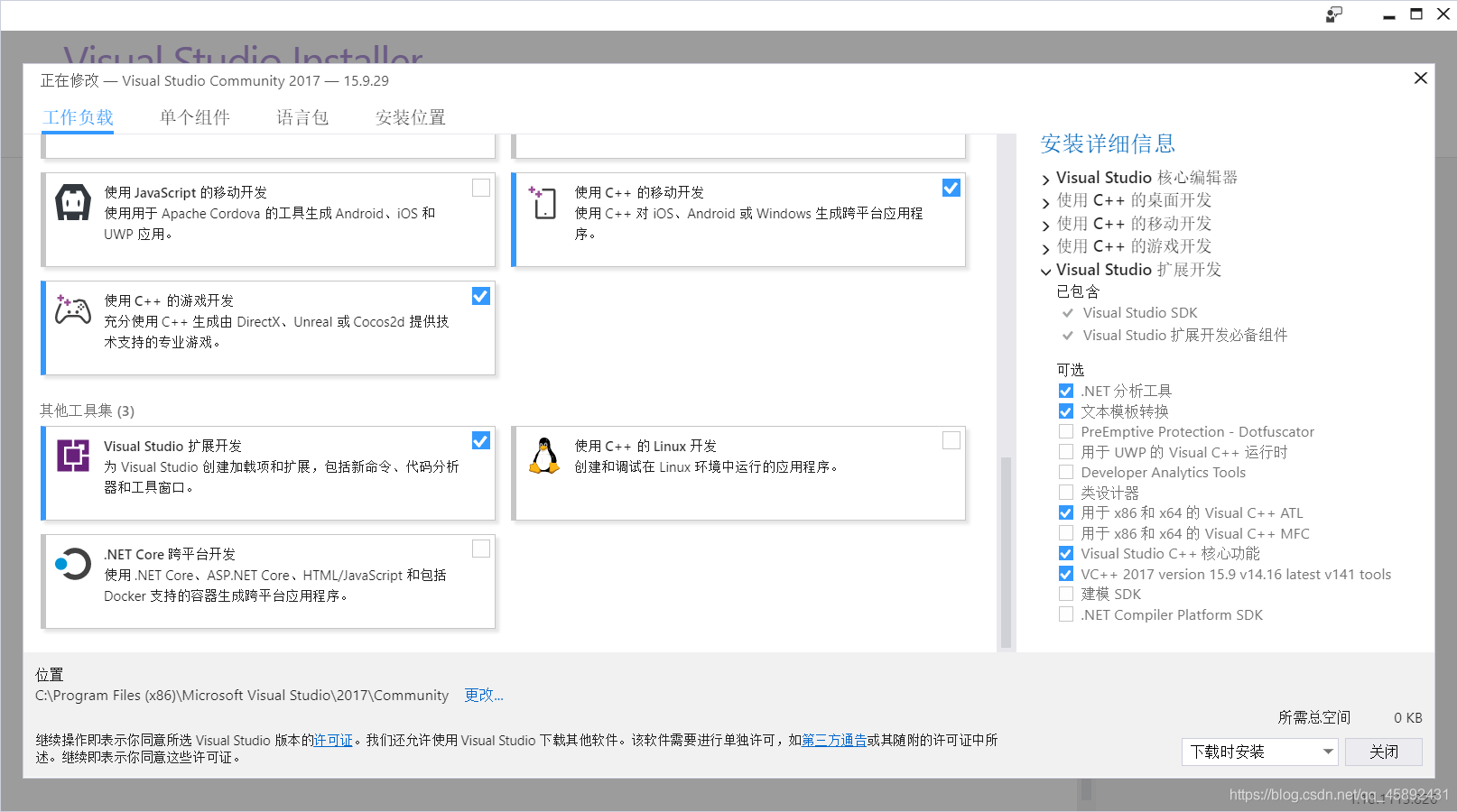Click the install path C:\Program Files (x86) text
This screenshot has width=1457, height=812.
[x=242, y=695]
